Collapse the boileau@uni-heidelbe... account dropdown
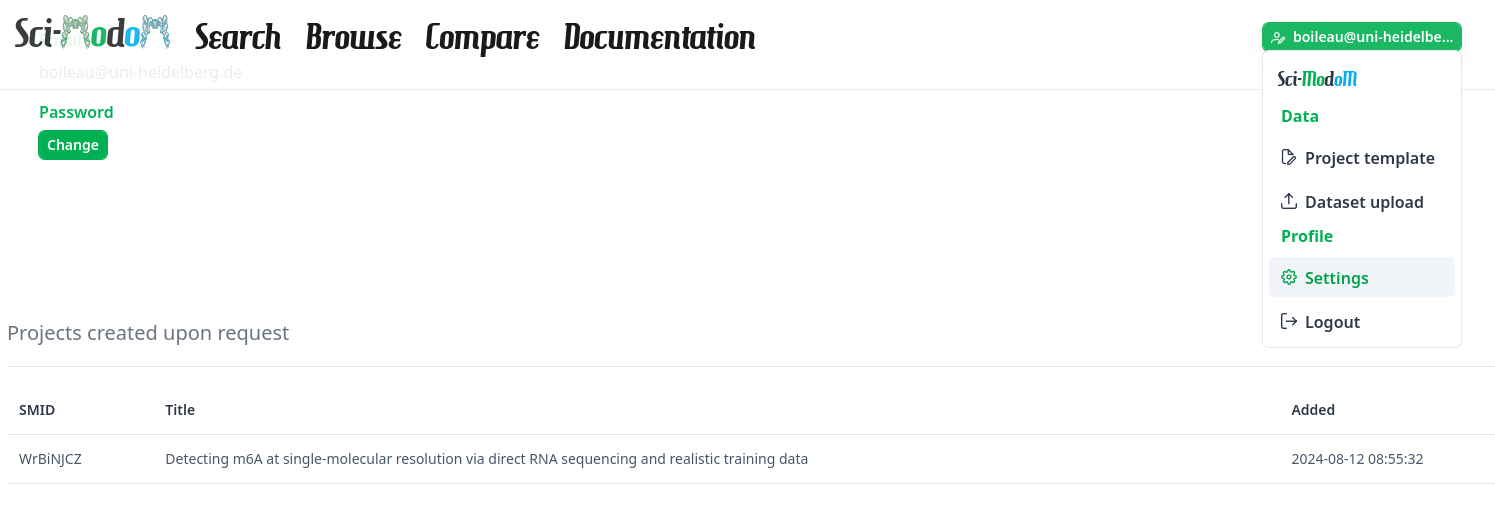1495x508 pixels. 1361,37
